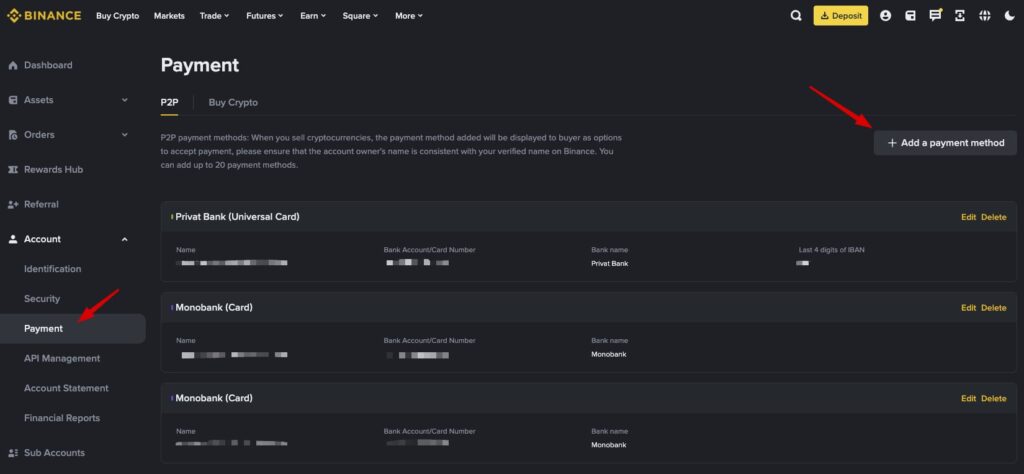Open the Trade dropdown menu
This screenshot has width=1024, height=474.
tap(214, 16)
